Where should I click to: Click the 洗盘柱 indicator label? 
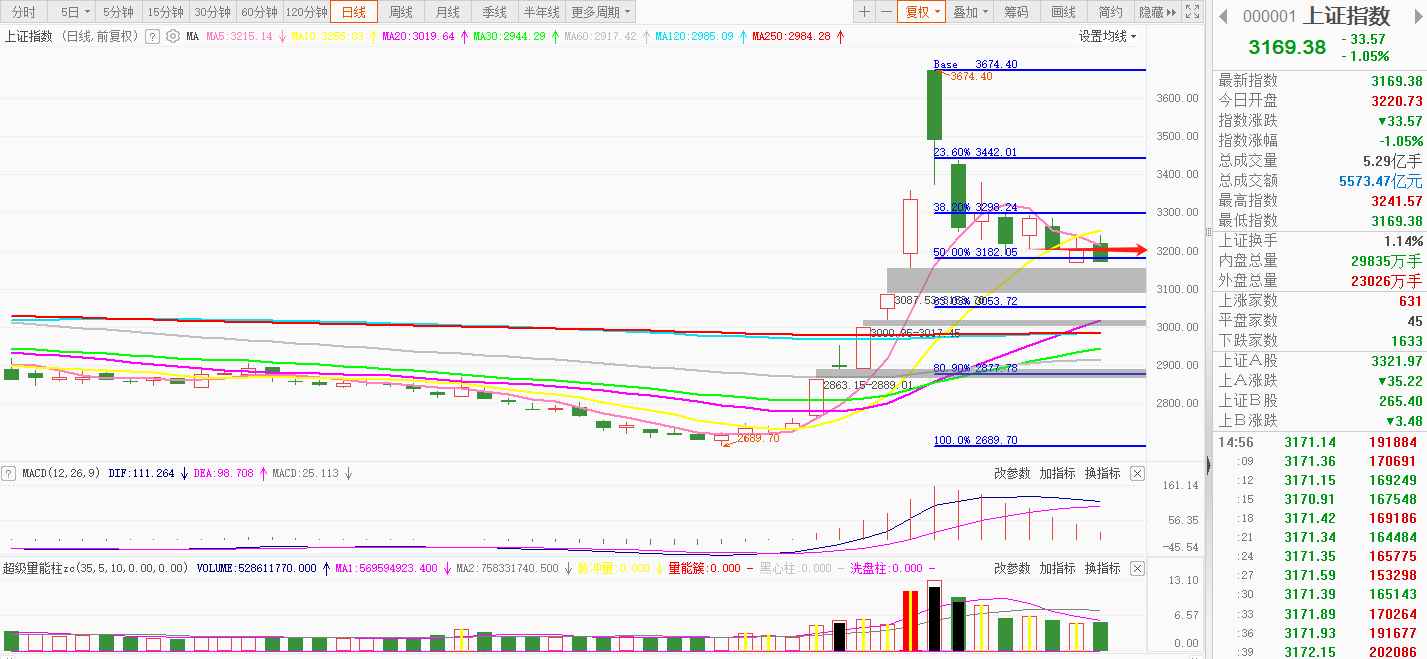pos(889,568)
